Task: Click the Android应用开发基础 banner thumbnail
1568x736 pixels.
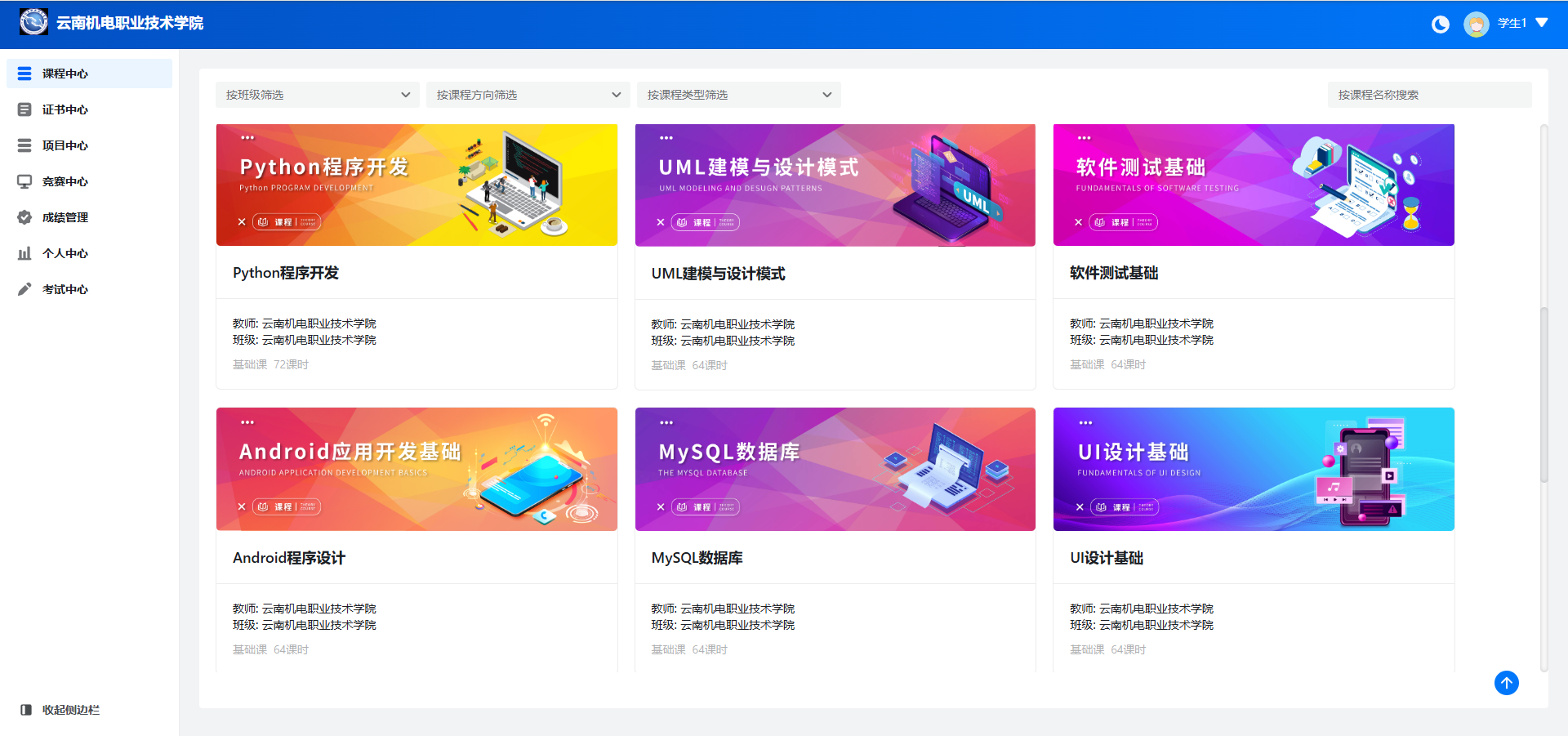Action: point(416,470)
